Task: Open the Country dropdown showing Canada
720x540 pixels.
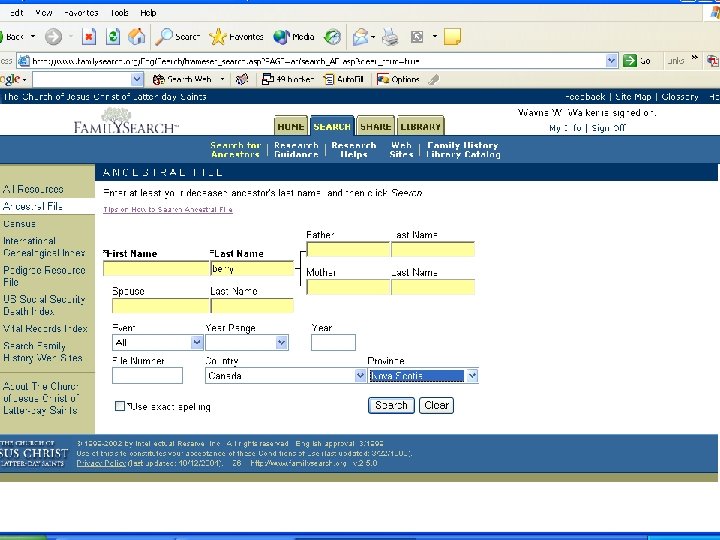Action: coord(360,376)
